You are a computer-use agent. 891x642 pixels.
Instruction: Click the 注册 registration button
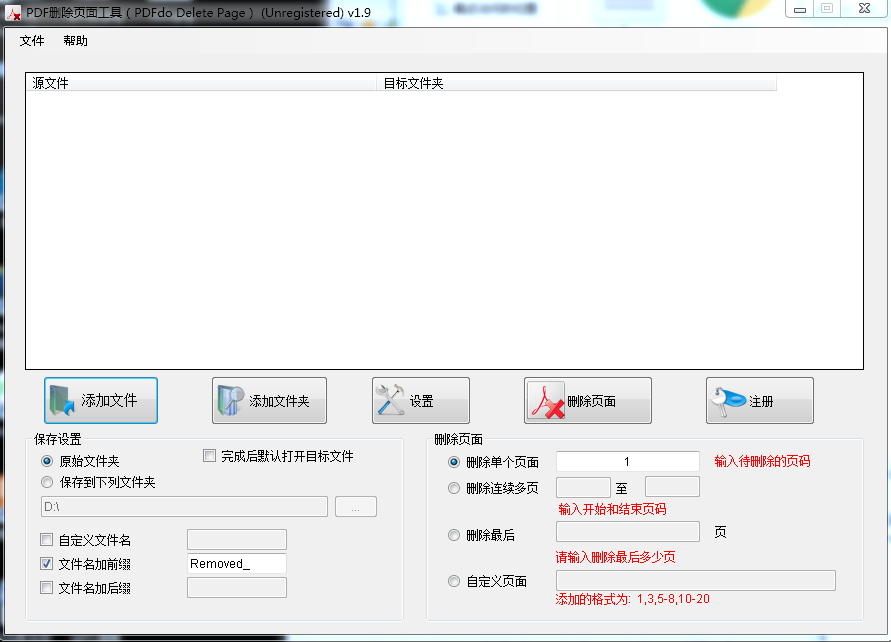(x=760, y=399)
